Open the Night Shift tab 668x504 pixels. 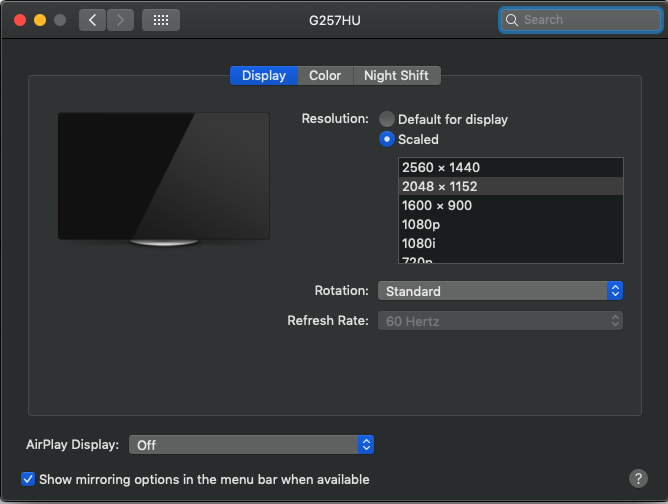tap(396, 75)
